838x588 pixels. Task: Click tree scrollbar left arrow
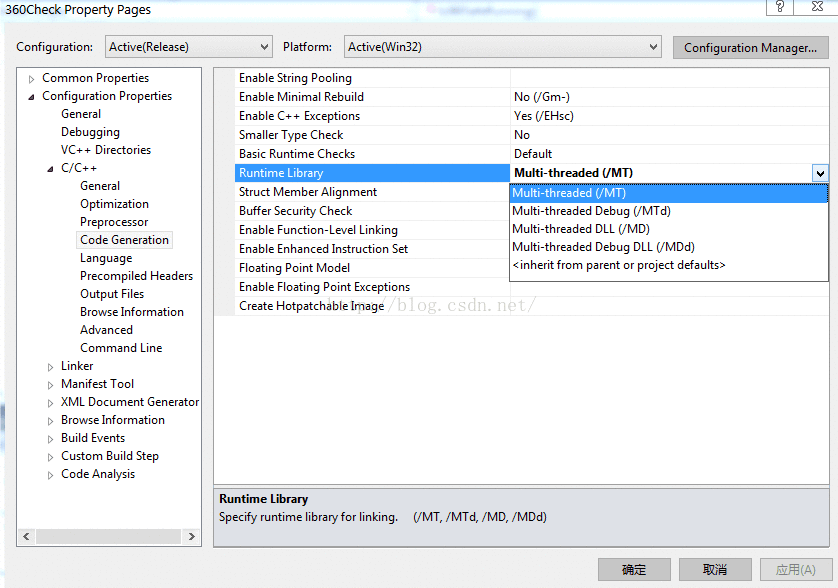26,536
